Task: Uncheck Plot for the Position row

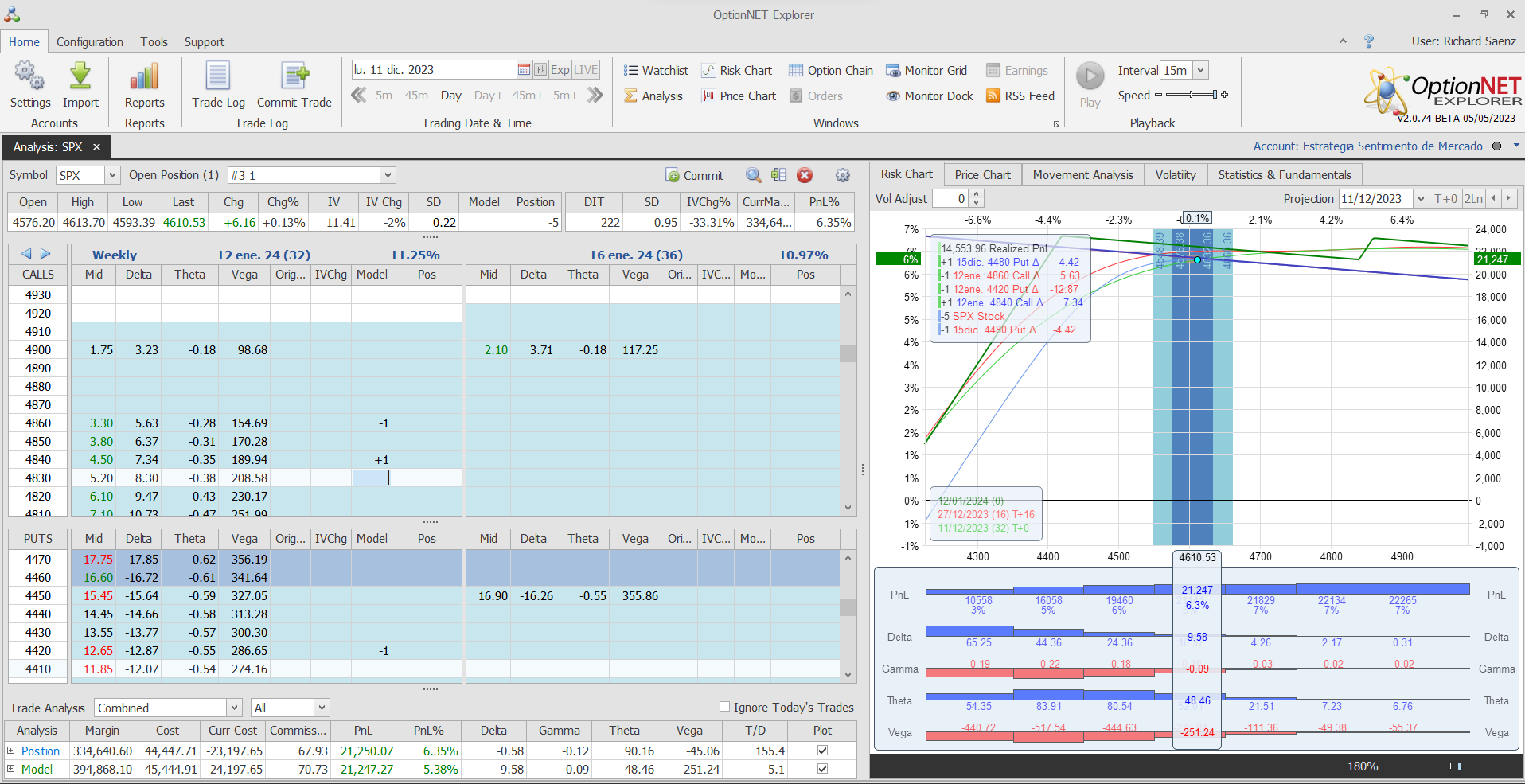Action: (822, 751)
